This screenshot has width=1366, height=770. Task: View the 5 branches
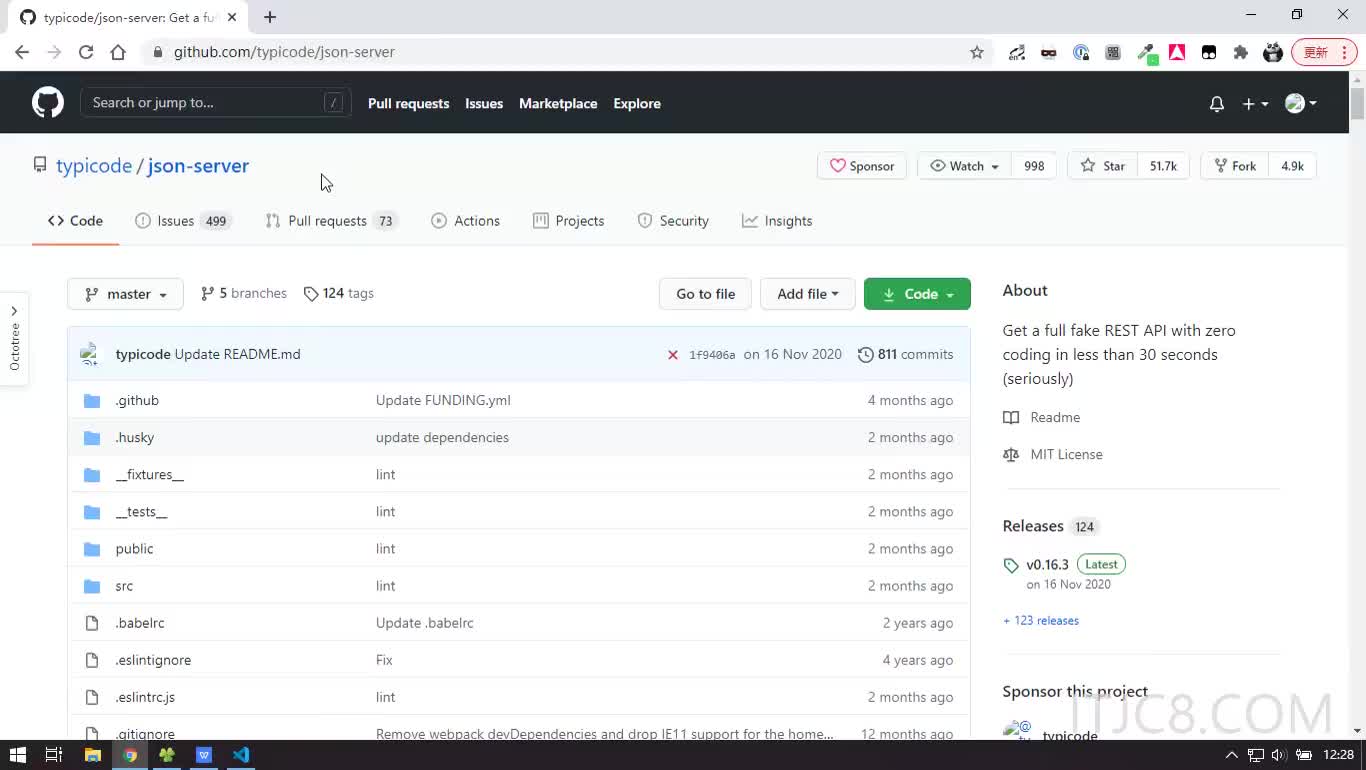coord(244,293)
